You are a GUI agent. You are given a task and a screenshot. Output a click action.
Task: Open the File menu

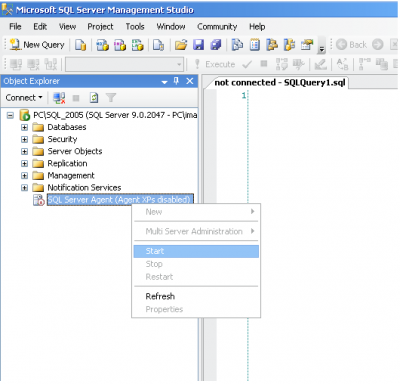click(x=15, y=27)
